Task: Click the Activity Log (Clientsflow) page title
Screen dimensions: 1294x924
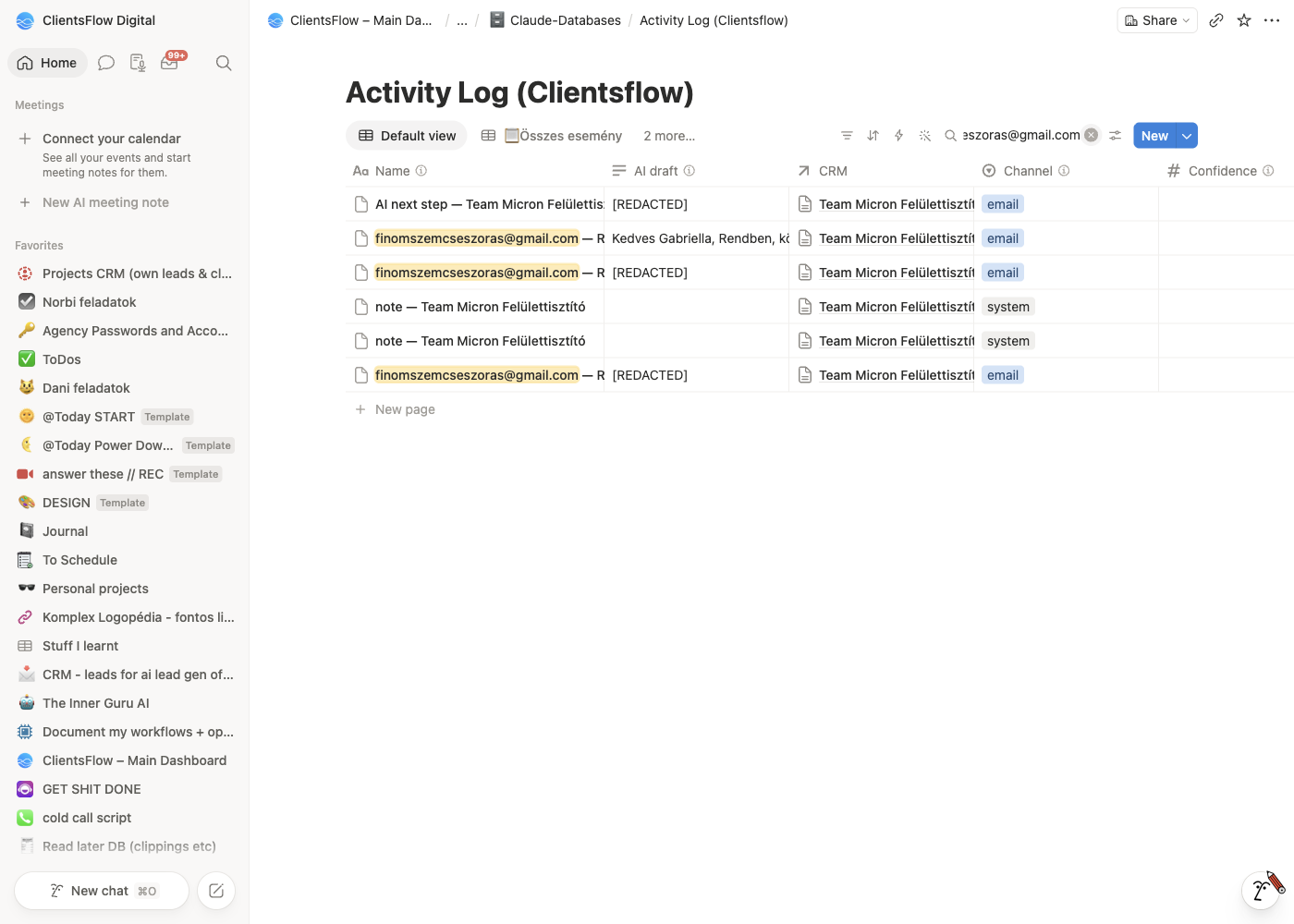Action: click(519, 92)
